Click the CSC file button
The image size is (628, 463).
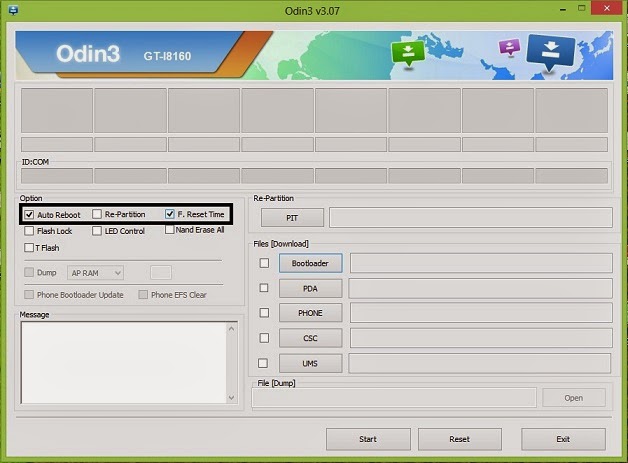click(310, 338)
